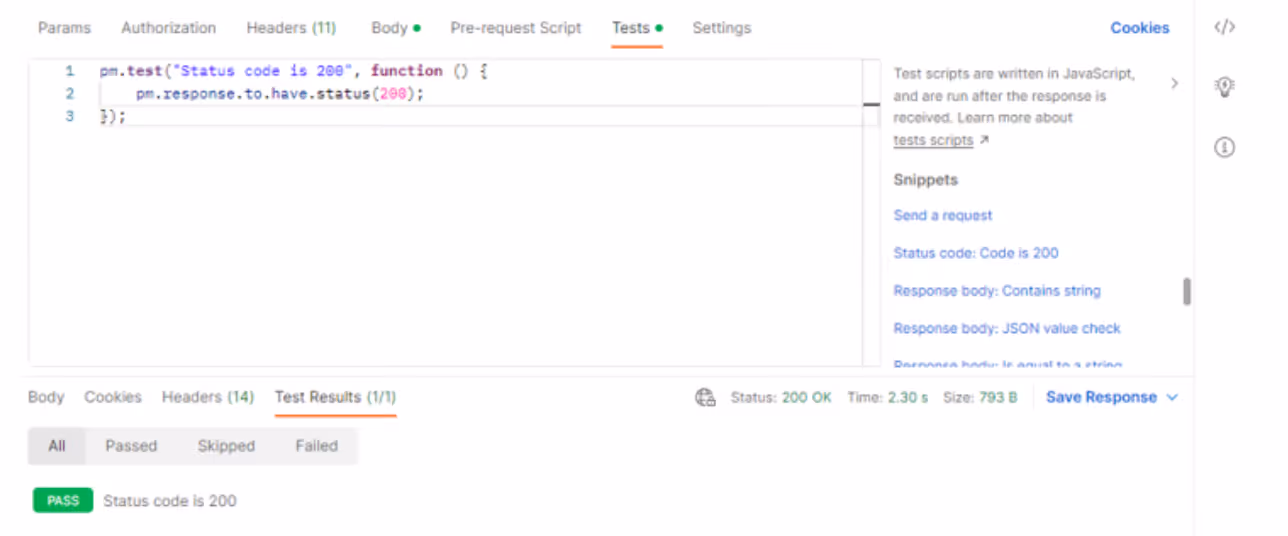Open the code snippet icon in right sidebar
Viewport: 1288px width, 536px height.
click(1224, 27)
